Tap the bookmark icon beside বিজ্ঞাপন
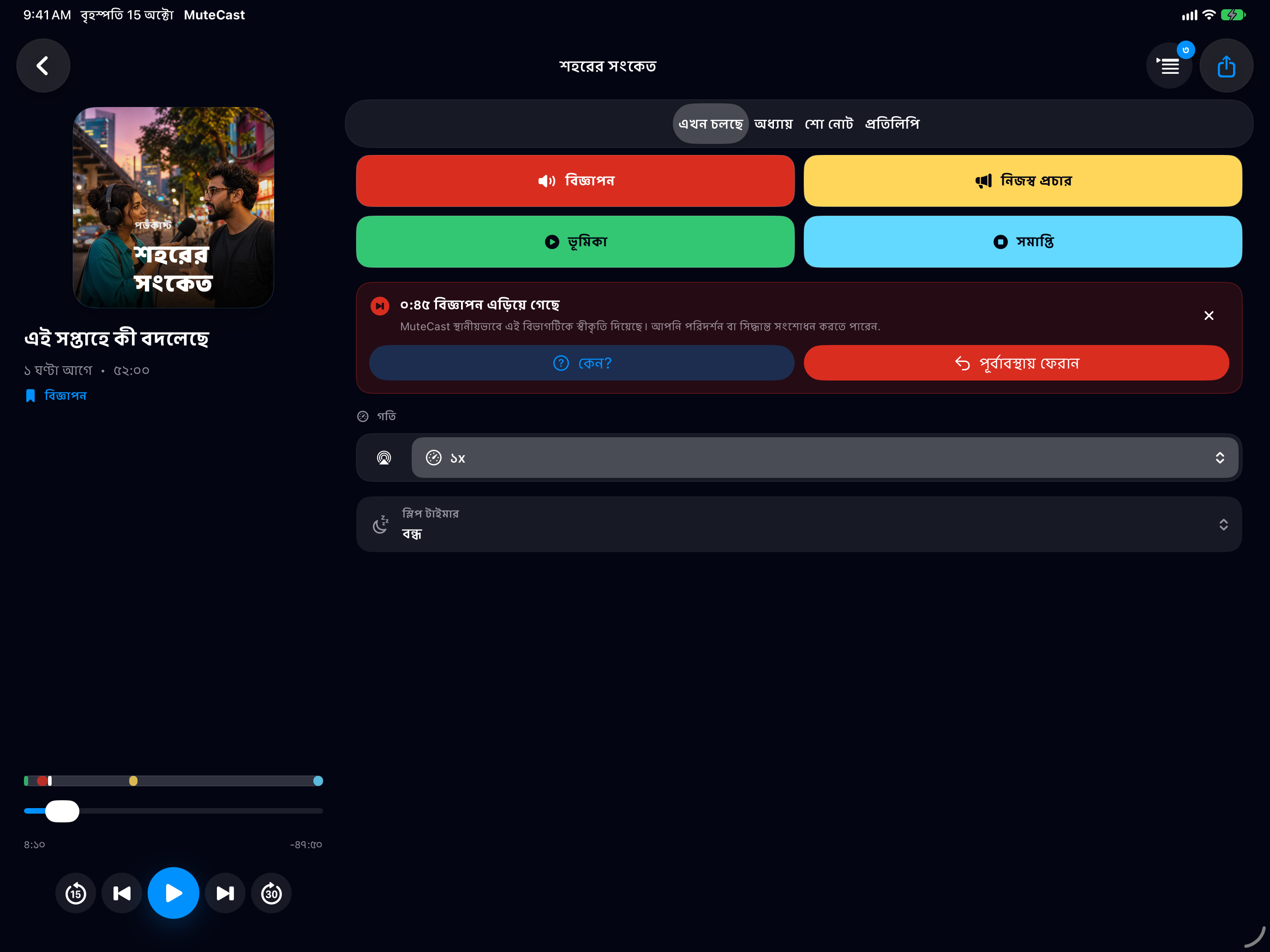Screen dimensions: 1270x952 (x=30, y=395)
